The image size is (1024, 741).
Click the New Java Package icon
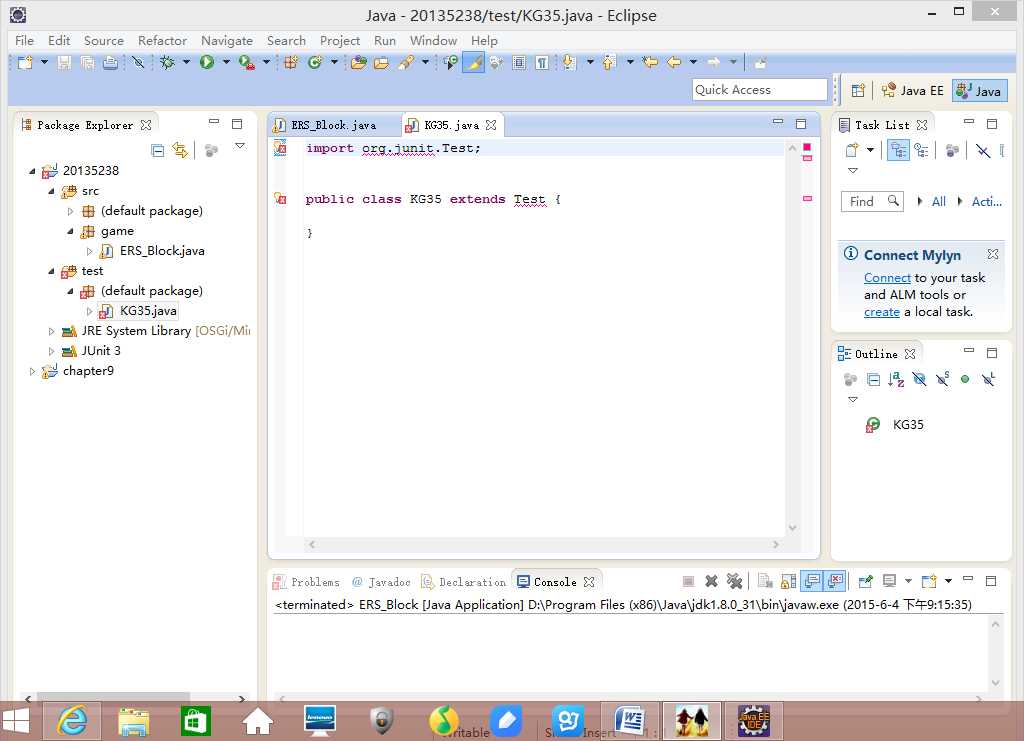291,63
